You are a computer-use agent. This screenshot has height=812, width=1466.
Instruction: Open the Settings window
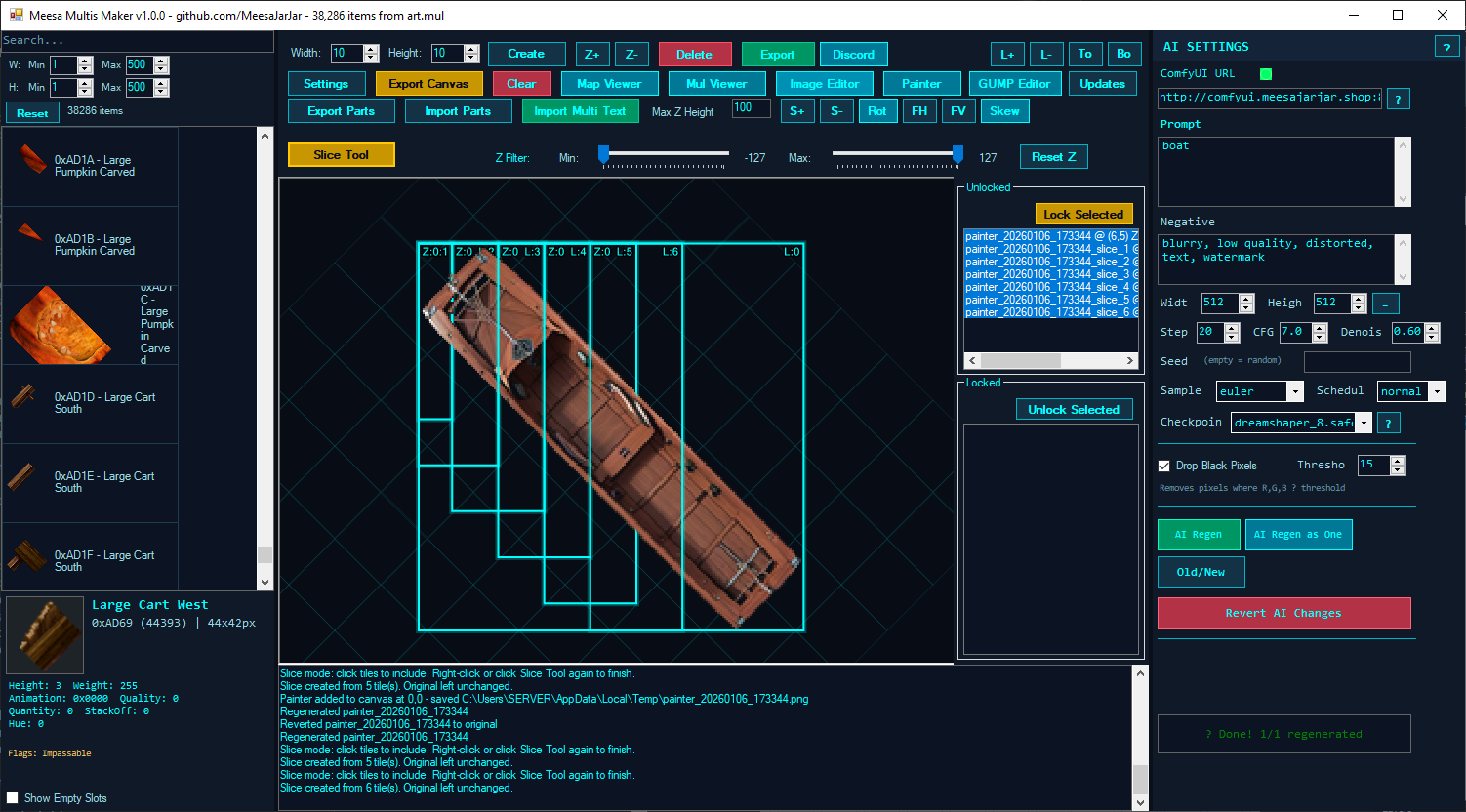pos(326,84)
